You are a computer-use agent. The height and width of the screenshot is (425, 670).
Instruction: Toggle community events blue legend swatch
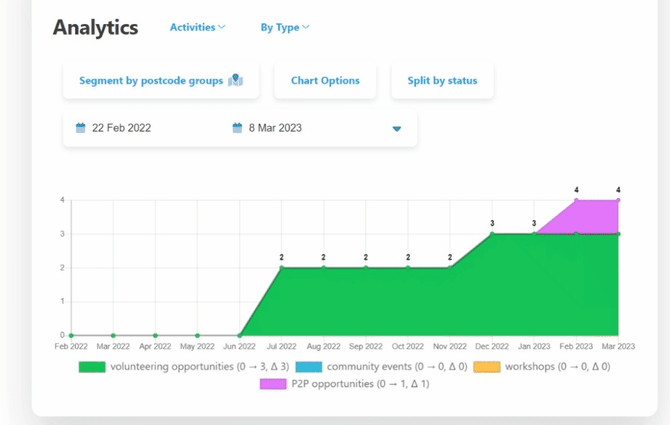click(309, 367)
